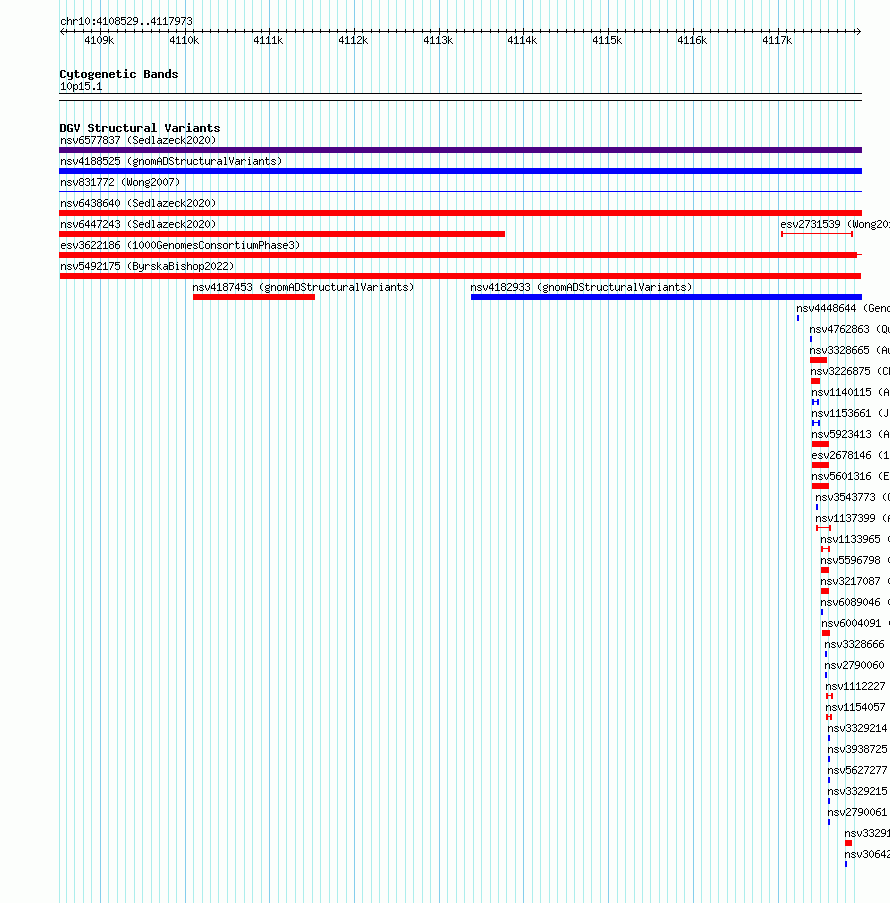Click the red esv3622186 variant bar
The height and width of the screenshot is (903, 890).
460,255
